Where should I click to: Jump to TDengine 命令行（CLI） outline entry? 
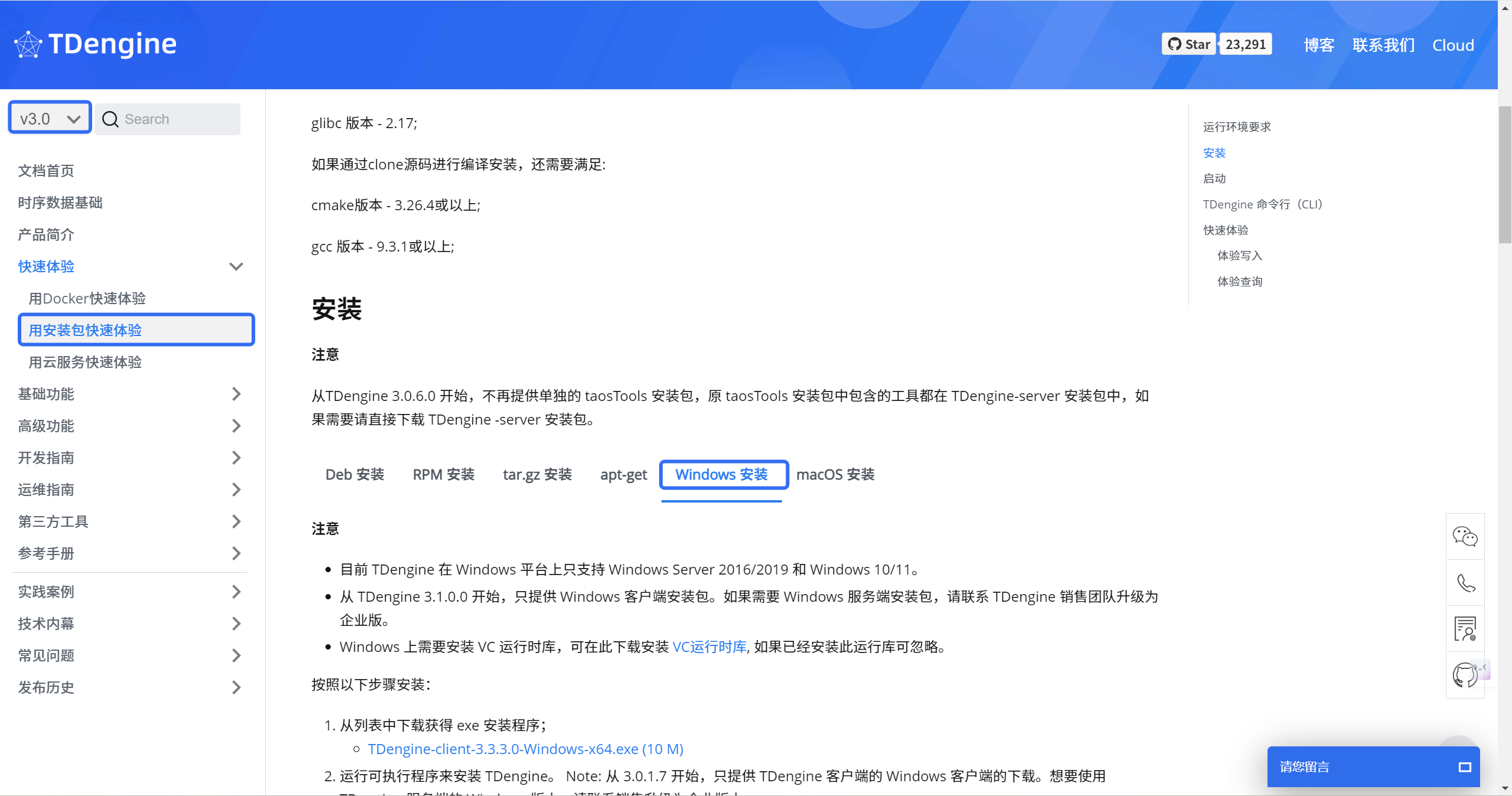1263,204
